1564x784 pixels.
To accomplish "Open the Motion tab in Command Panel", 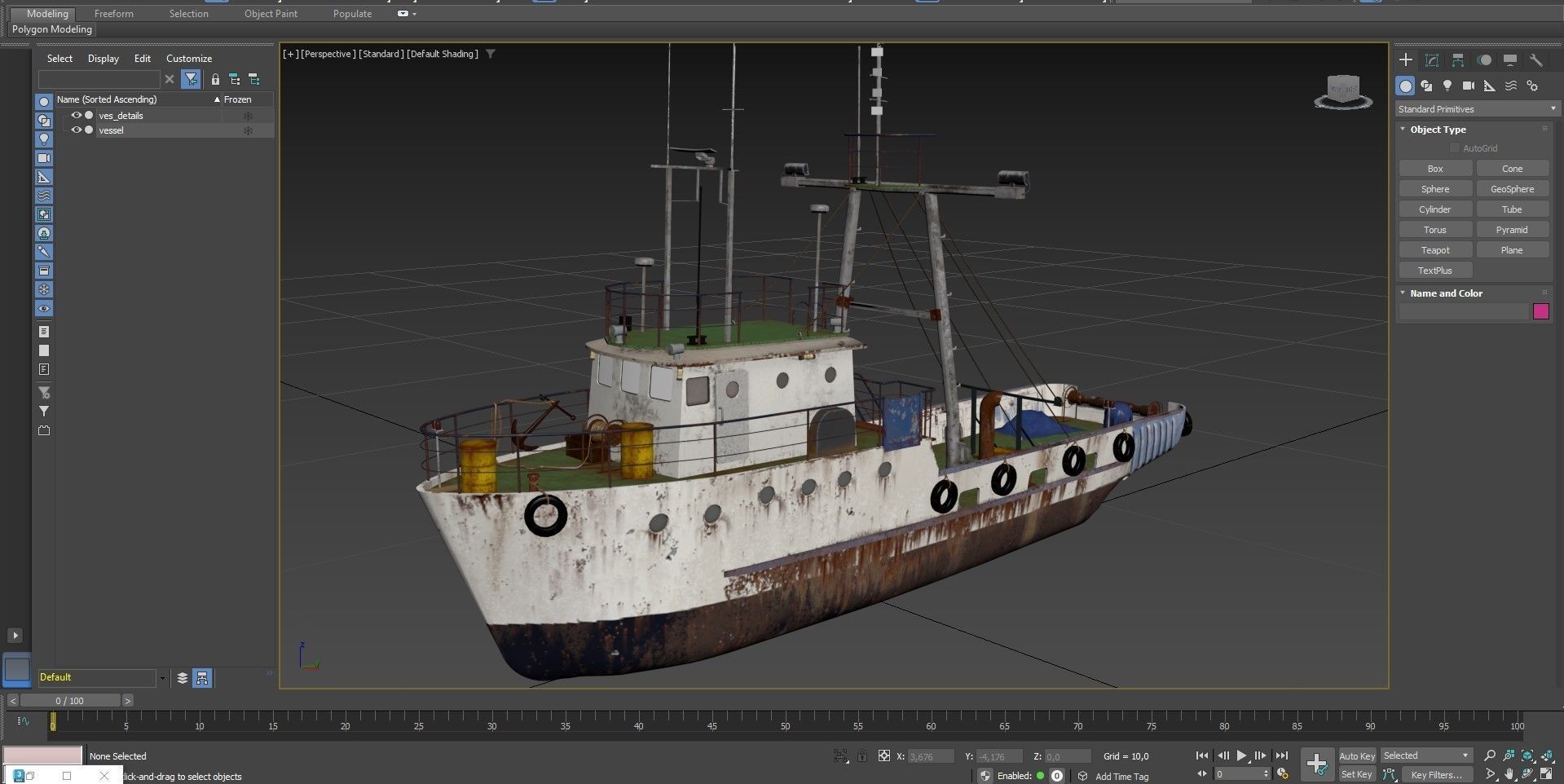I will point(1484,60).
